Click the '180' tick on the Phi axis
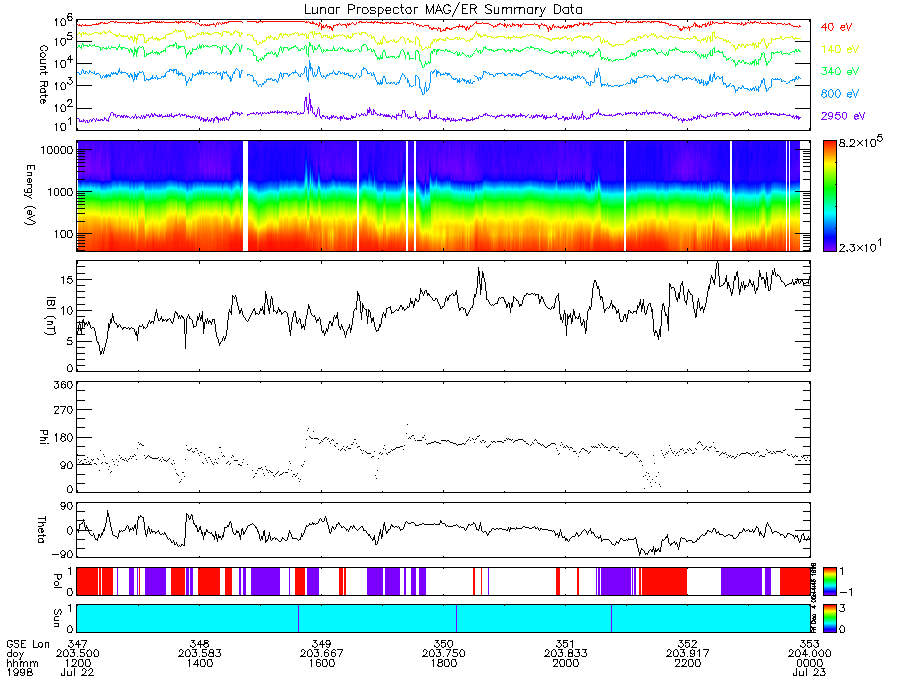The height and width of the screenshot is (700, 900). 63,438
